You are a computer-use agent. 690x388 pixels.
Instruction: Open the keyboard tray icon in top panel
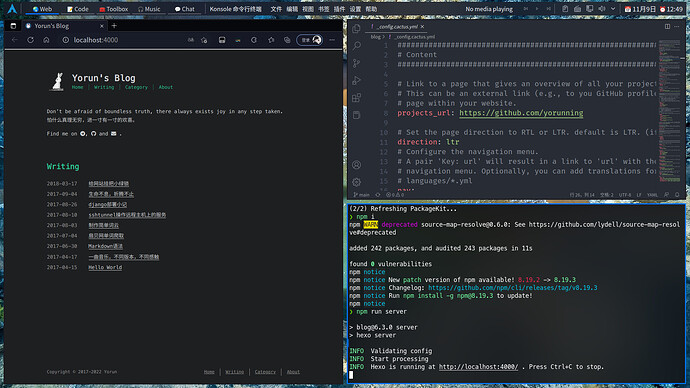pyautogui.click(x=577, y=9)
